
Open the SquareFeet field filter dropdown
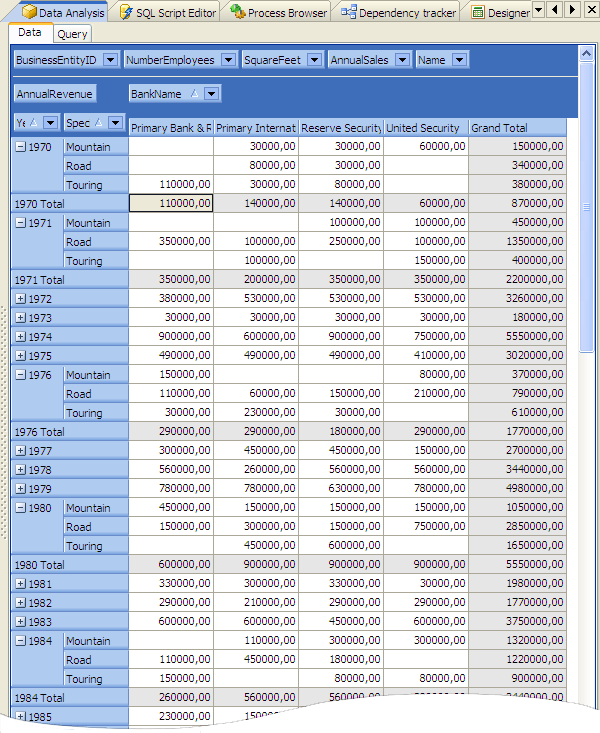[315, 60]
